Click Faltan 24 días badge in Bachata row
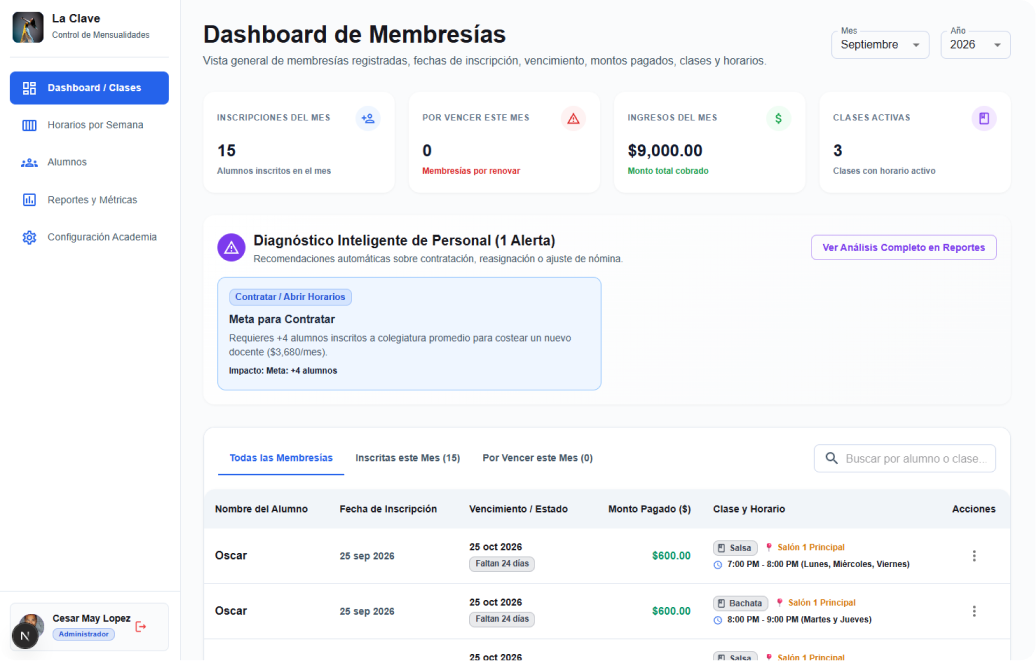The height and width of the screenshot is (661, 1036). pos(502,619)
